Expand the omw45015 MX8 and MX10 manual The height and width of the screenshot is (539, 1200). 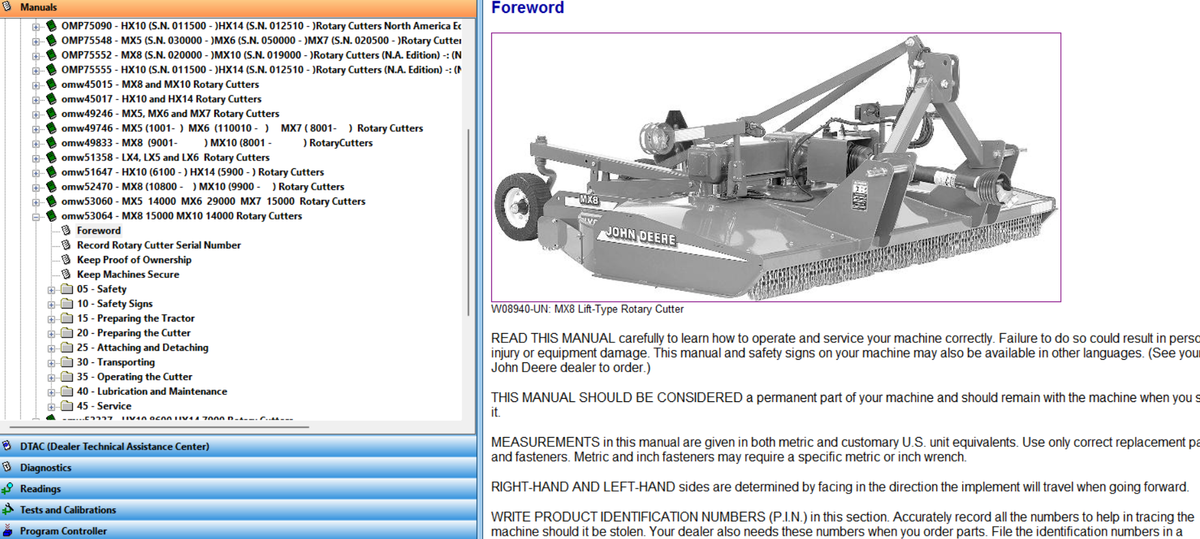[x=37, y=85]
